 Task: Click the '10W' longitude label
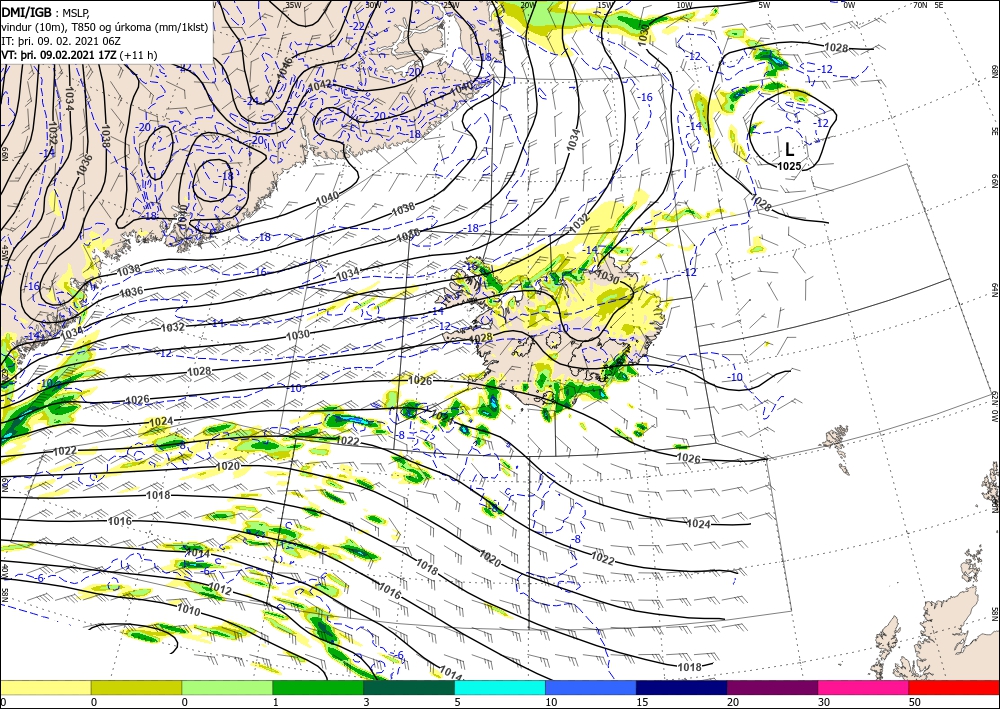click(x=684, y=5)
